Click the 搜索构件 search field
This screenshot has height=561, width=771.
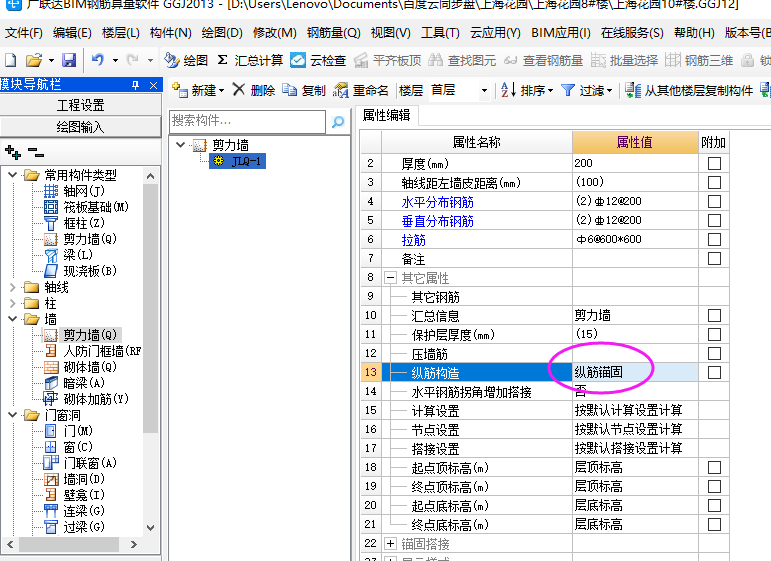pos(247,121)
